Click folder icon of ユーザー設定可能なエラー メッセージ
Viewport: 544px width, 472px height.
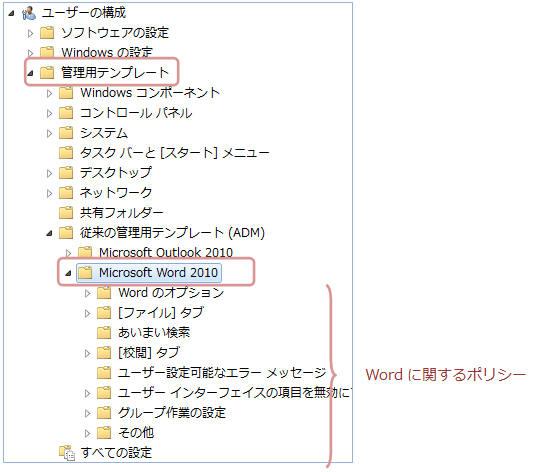click(x=104, y=373)
